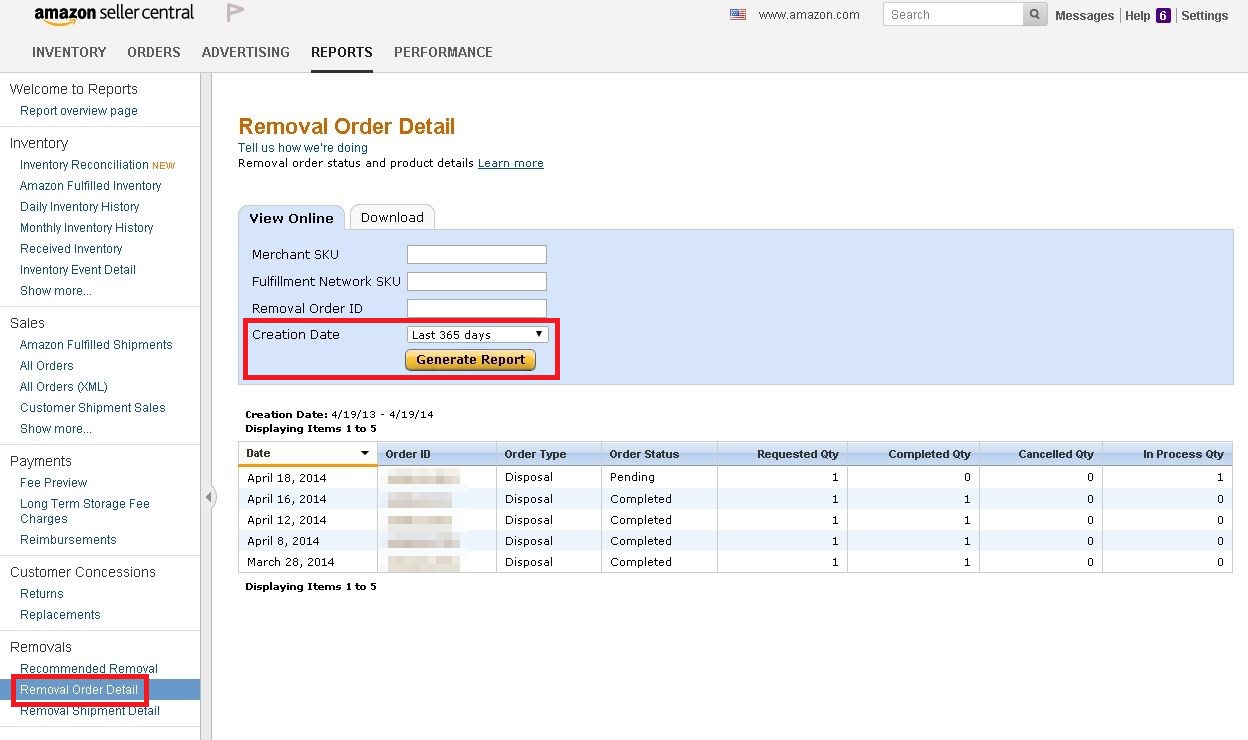Select the View Online tab
Image resolution: width=1248 pixels, height=740 pixels.
(x=291, y=218)
